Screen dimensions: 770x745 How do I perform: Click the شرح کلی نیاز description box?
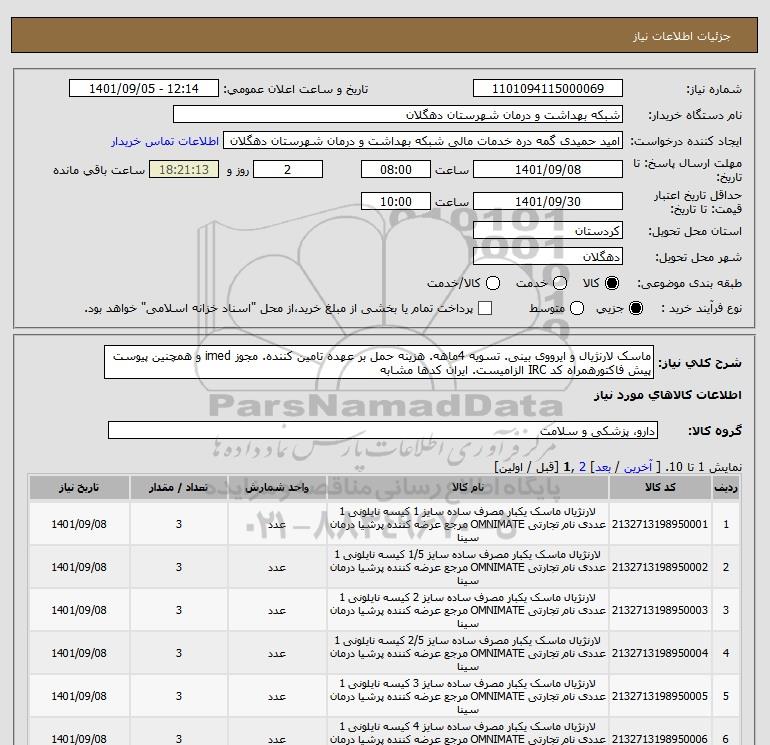tap(379, 362)
